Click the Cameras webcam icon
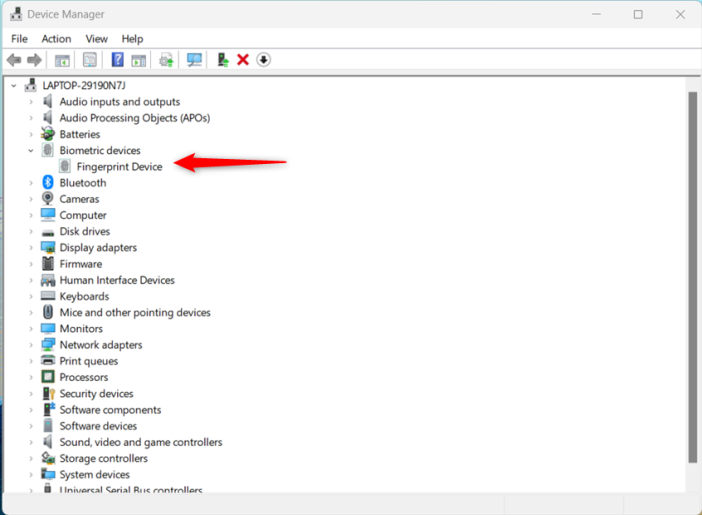Image resolution: width=702 pixels, height=515 pixels. (48, 198)
